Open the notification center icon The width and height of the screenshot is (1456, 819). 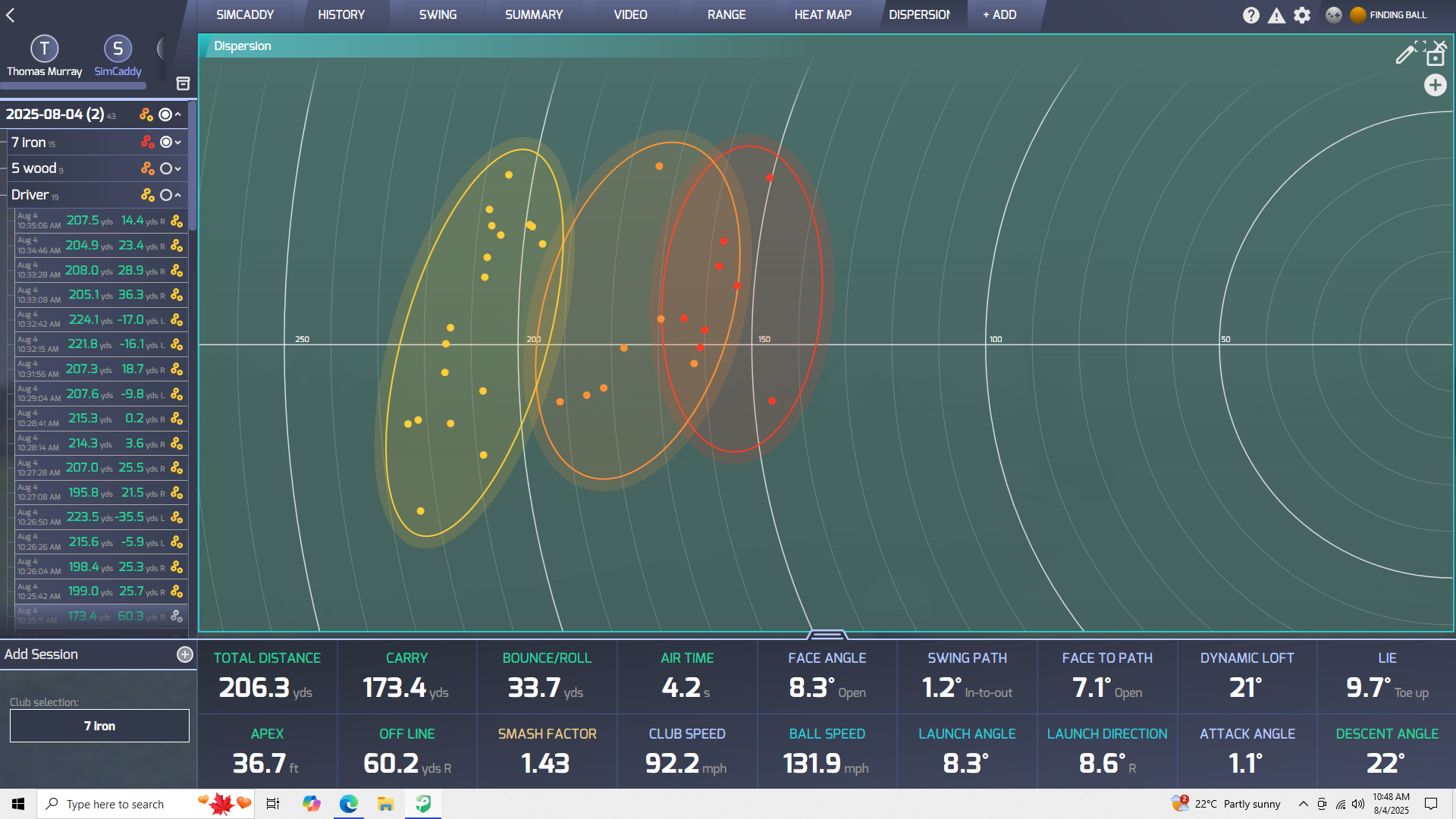tap(1431, 804)
